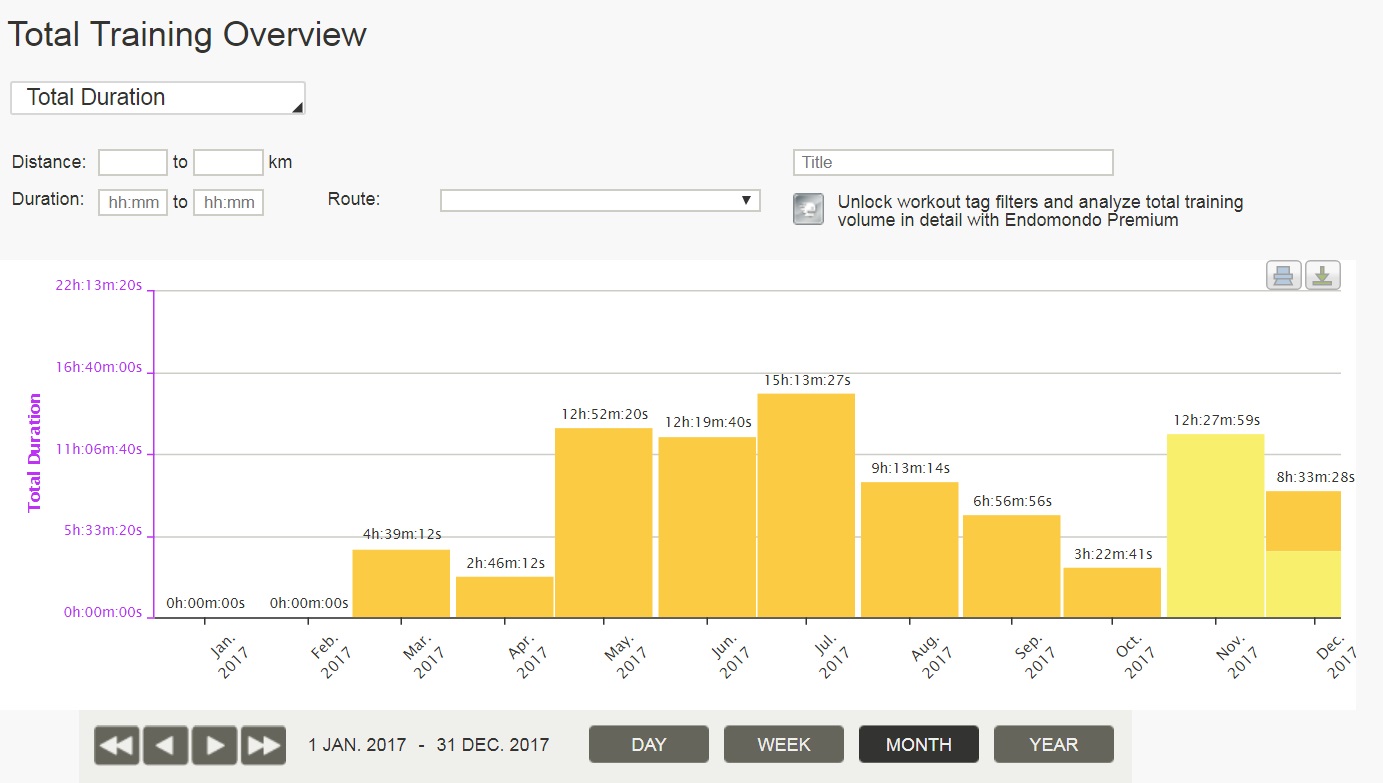Click the Duration end hh:mm field
This screenshot has width=1383, height=783.
tap(228, 202)
